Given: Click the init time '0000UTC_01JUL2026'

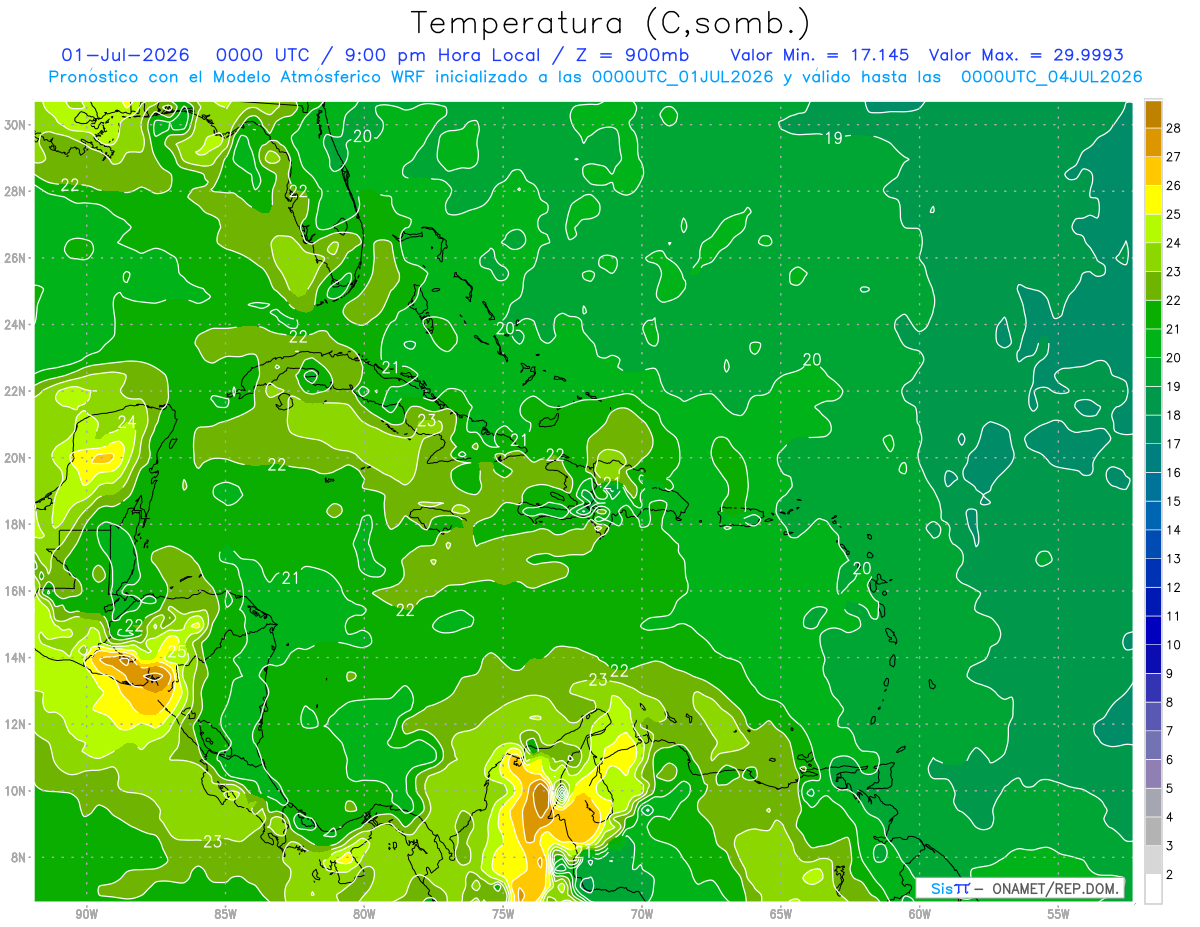Looking at the screenshot, I should click(683, 77).
